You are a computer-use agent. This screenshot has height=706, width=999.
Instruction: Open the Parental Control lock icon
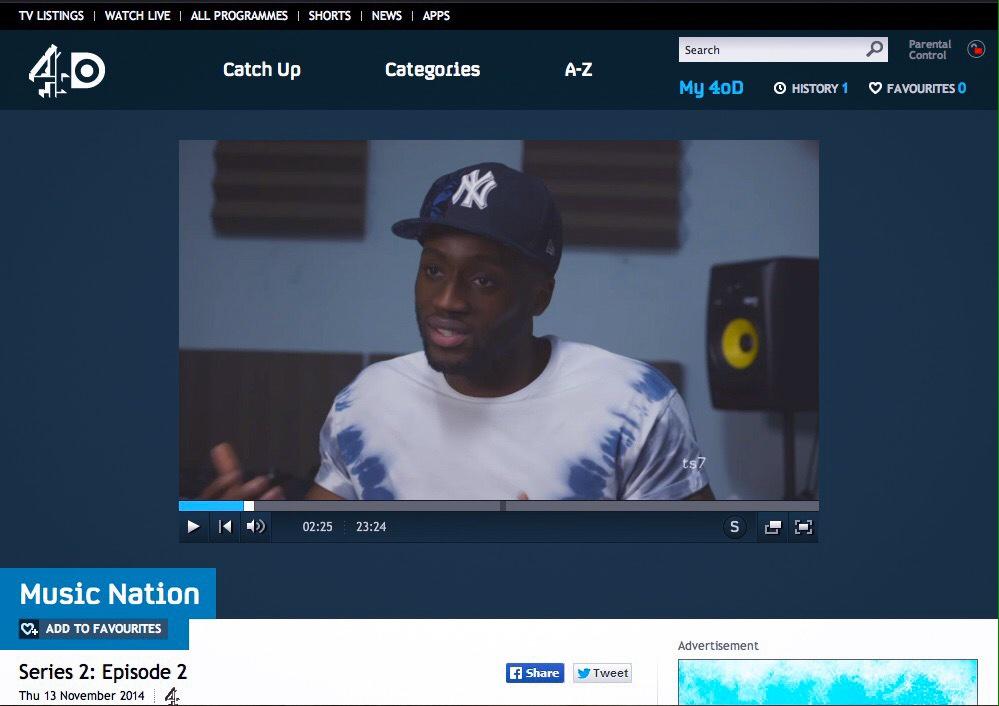978,49
